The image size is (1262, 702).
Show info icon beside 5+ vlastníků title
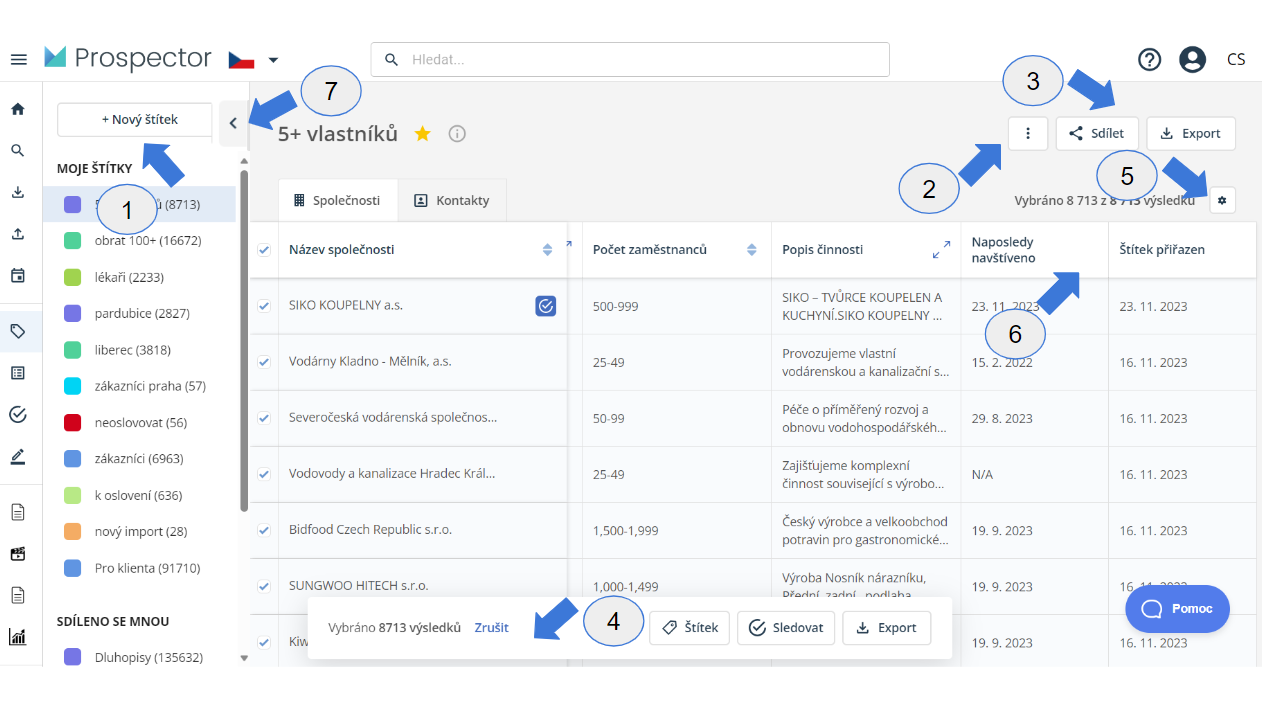[457, 133]
